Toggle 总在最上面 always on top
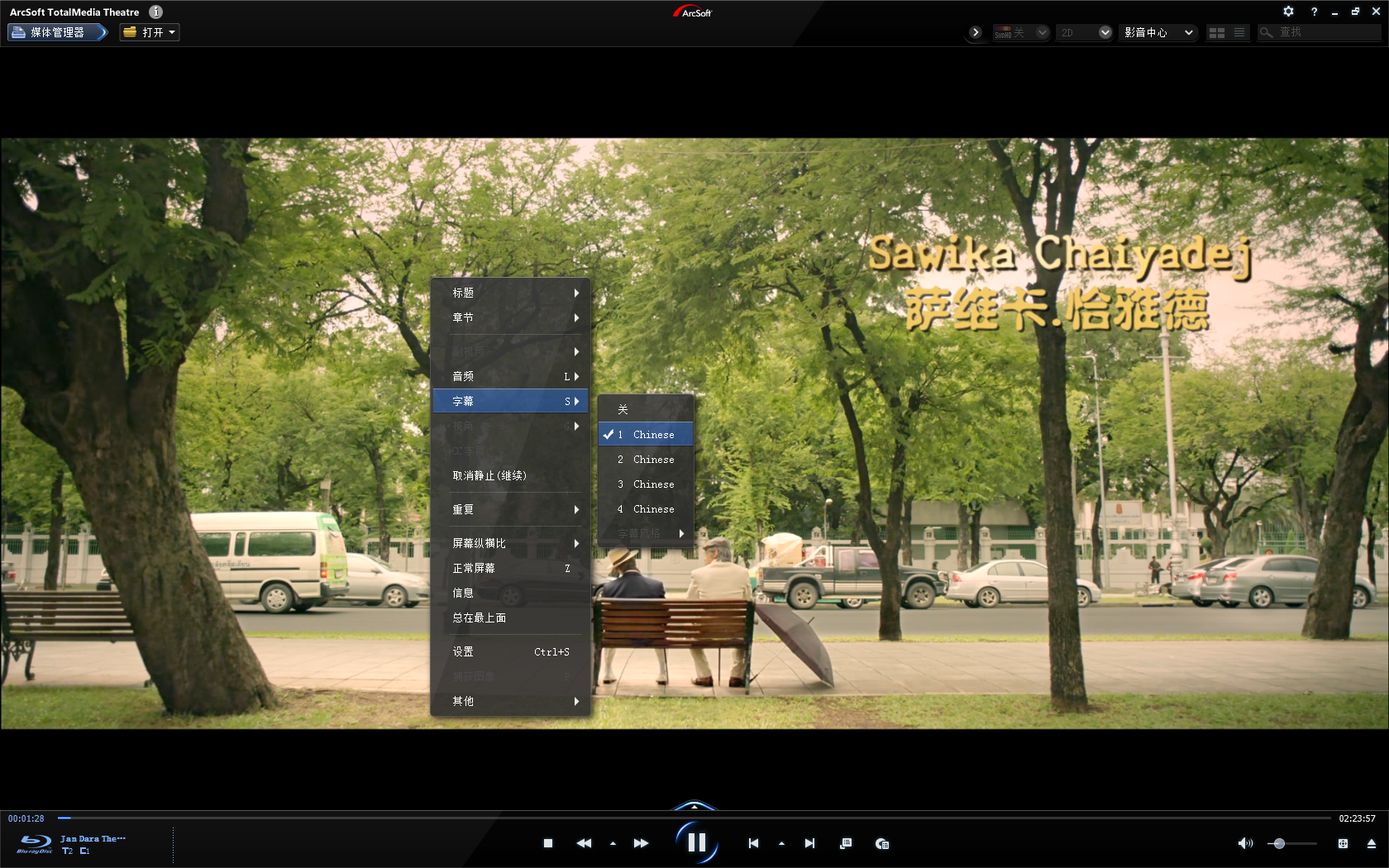1389x868 pixels. [x=510, y=618]
